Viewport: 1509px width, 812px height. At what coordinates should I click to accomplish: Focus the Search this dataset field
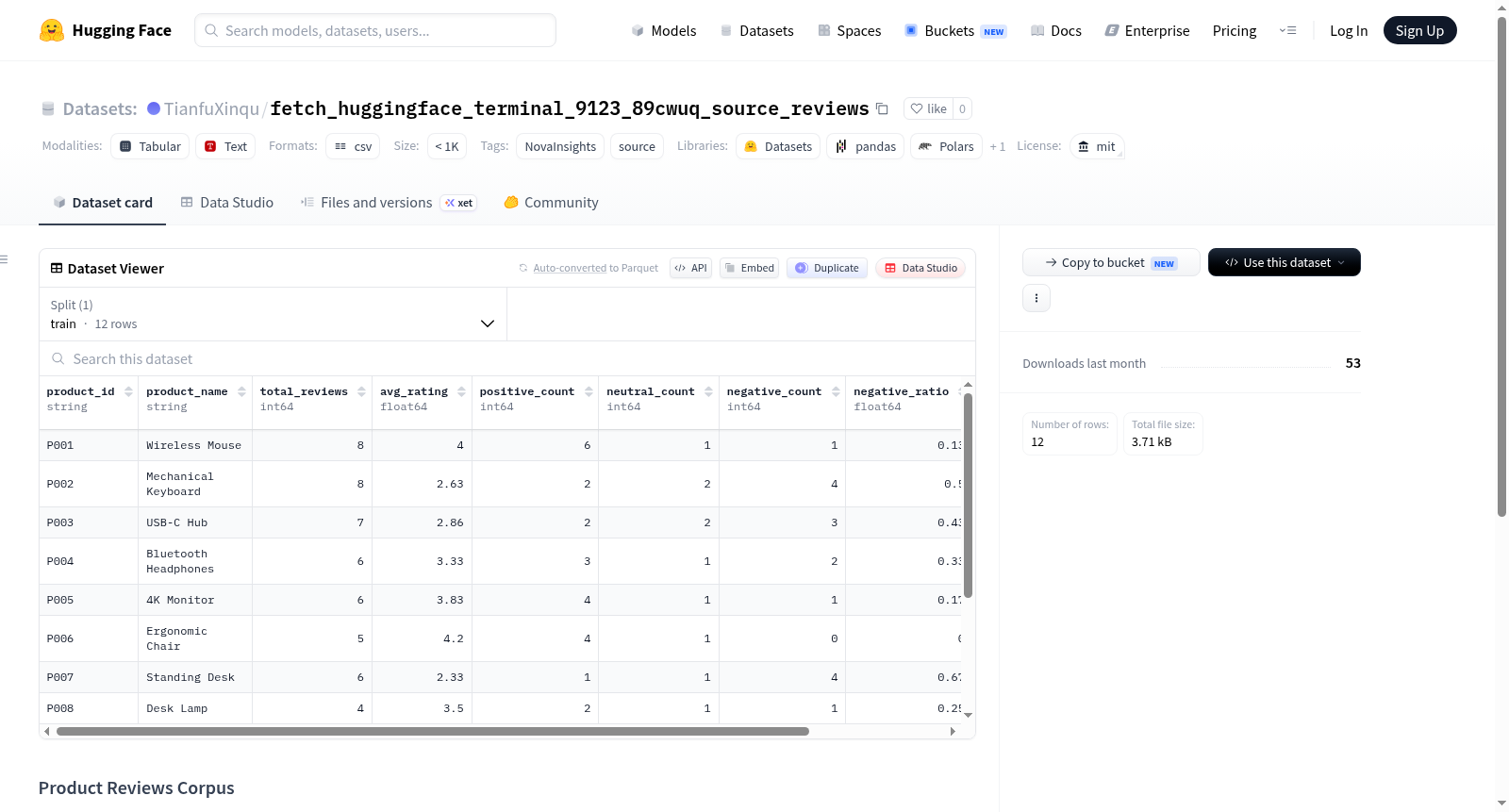507,359
